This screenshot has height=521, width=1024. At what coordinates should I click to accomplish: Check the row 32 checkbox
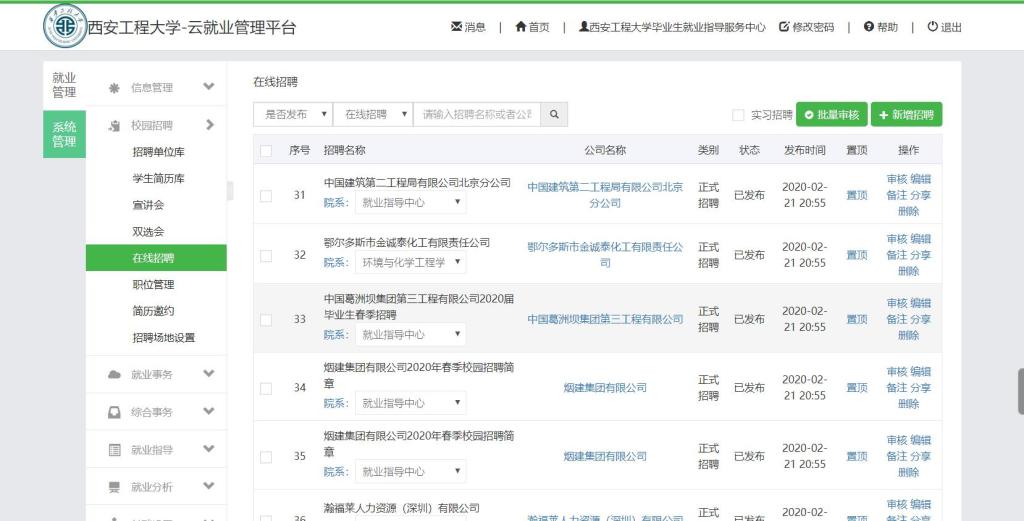[266, 256]
